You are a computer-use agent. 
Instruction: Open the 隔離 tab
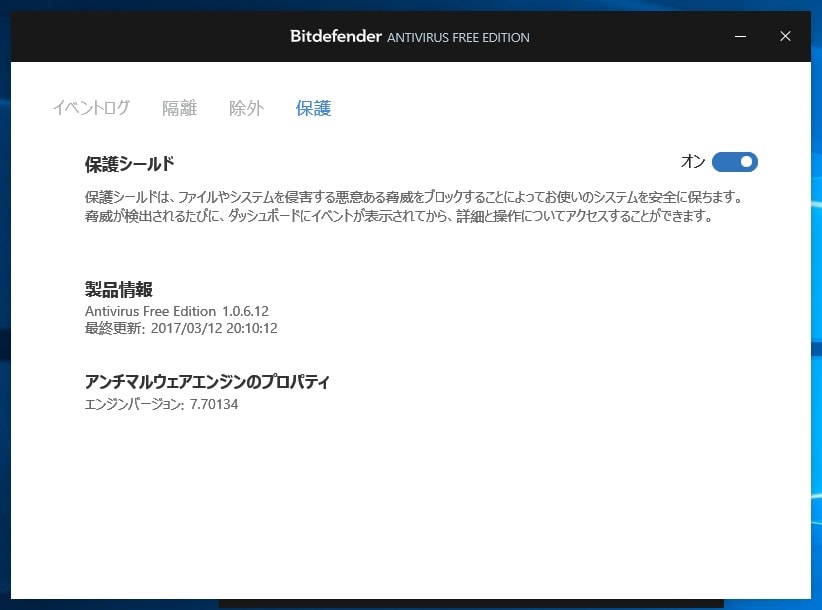179,108
